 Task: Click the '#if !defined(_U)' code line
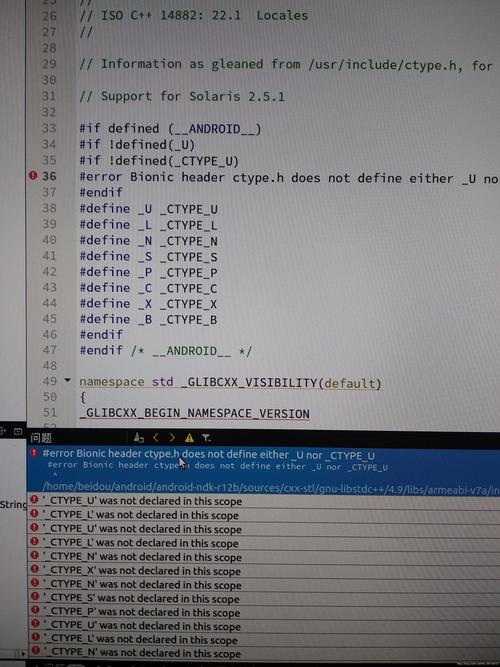click(137, 145)
